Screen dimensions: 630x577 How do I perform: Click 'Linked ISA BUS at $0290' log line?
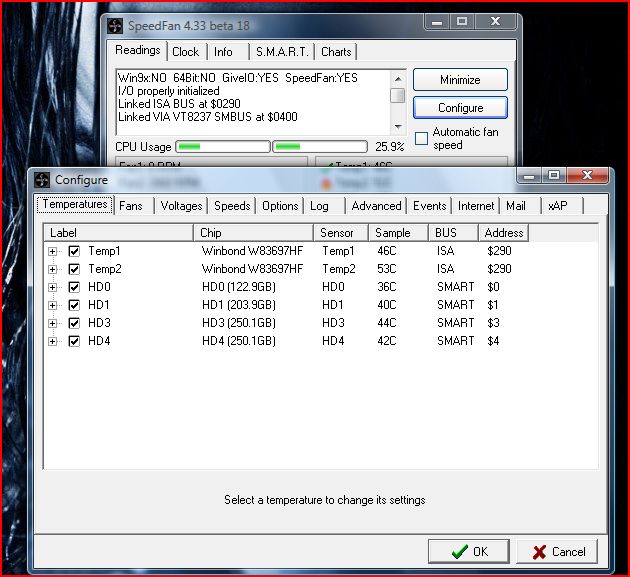[x=179, y=104]
